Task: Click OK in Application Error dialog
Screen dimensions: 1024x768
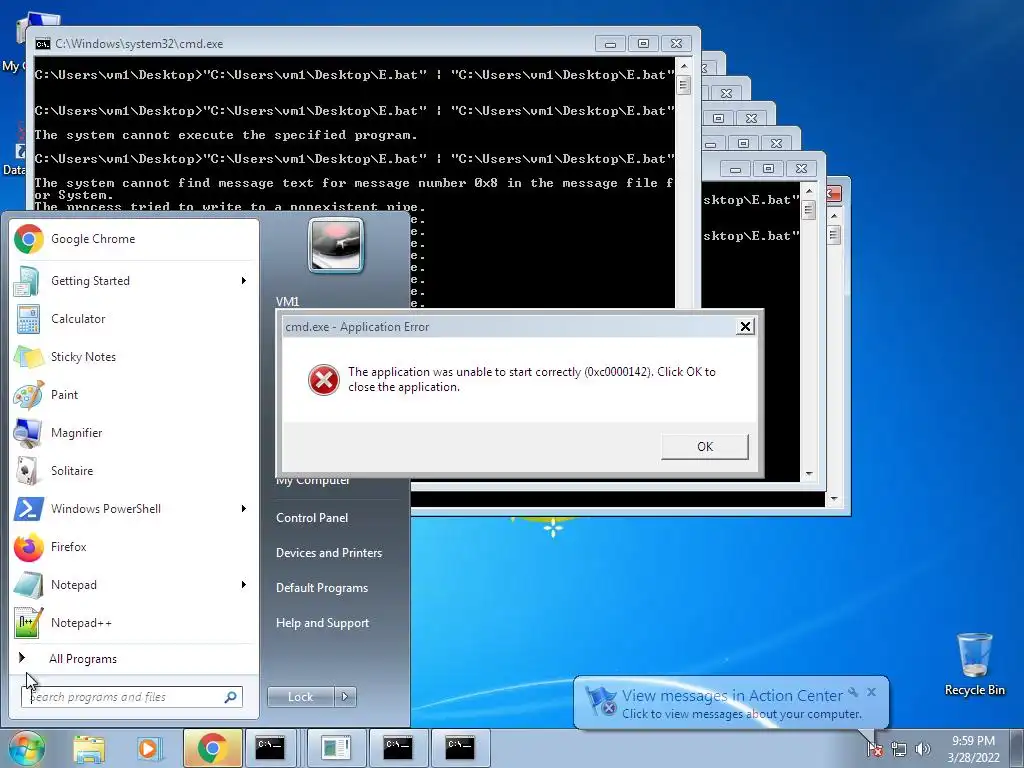Action: [x=705, y=447]
